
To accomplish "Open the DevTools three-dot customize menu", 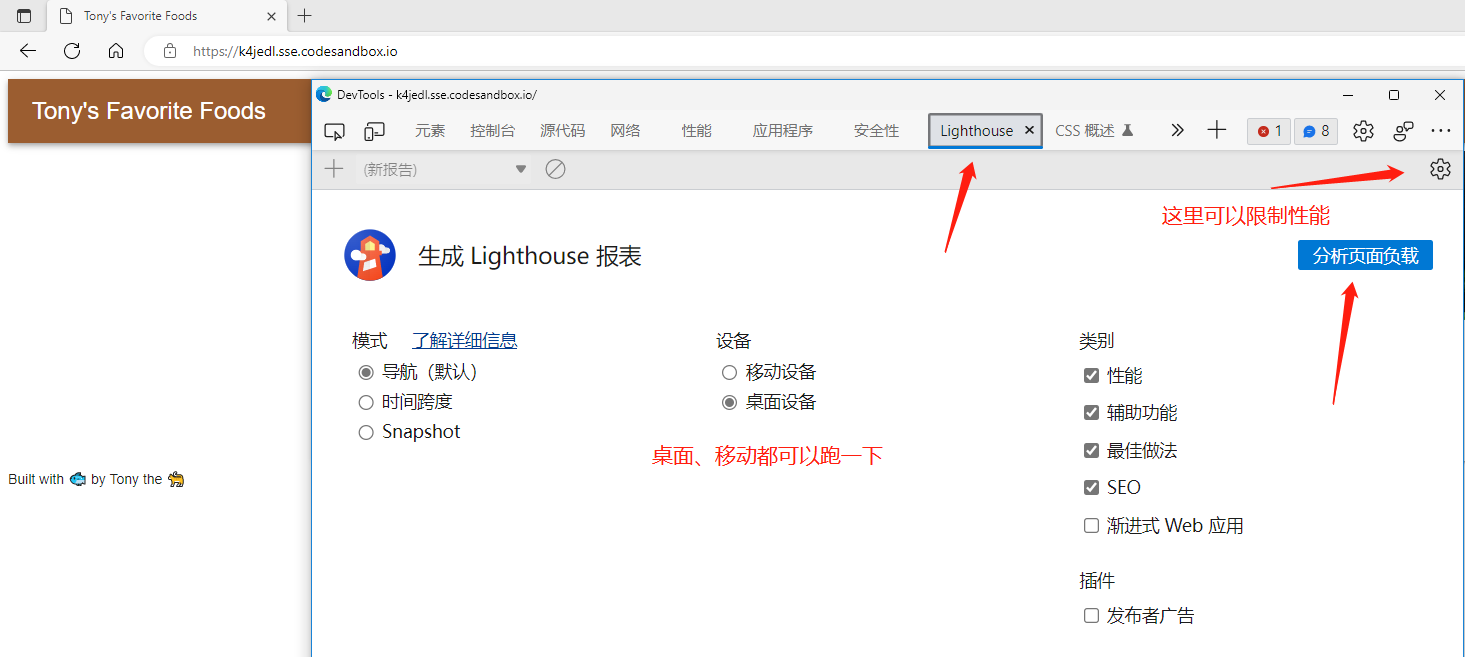I will coord(1440,131).
